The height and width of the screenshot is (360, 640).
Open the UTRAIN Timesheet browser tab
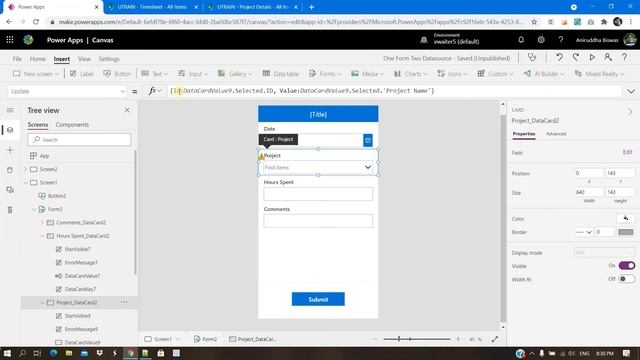click(152, 7)
